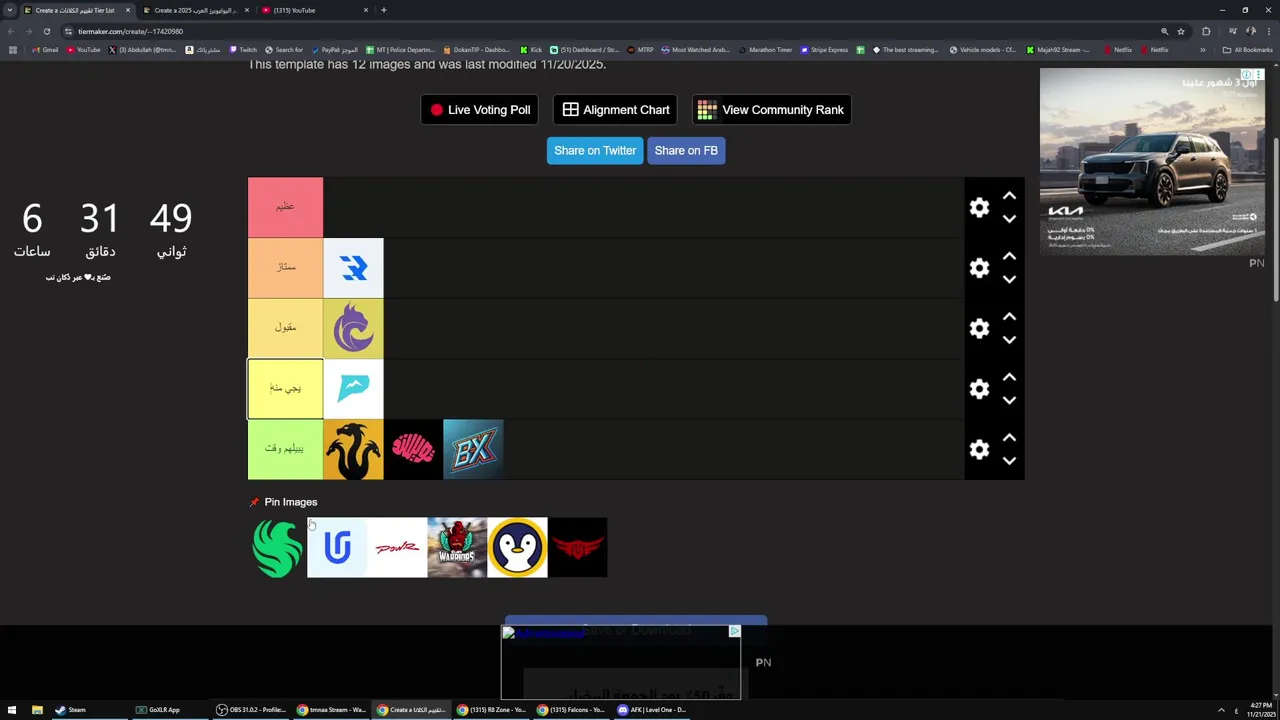Screen dimensions: 1280x720
Task: Open the Windows Start menu
Action: [12, 710]
